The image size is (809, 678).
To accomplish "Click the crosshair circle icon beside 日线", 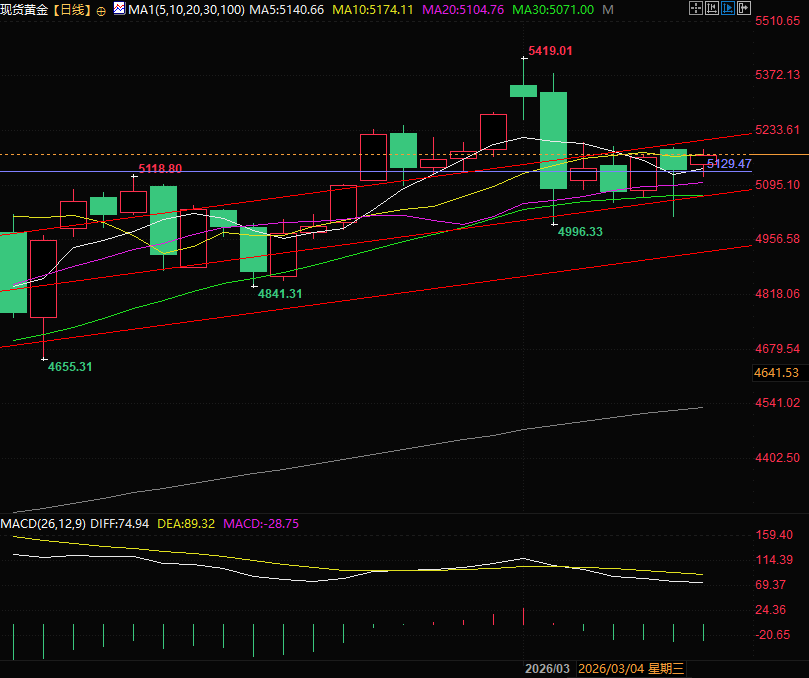I will [x=101, y=10].
